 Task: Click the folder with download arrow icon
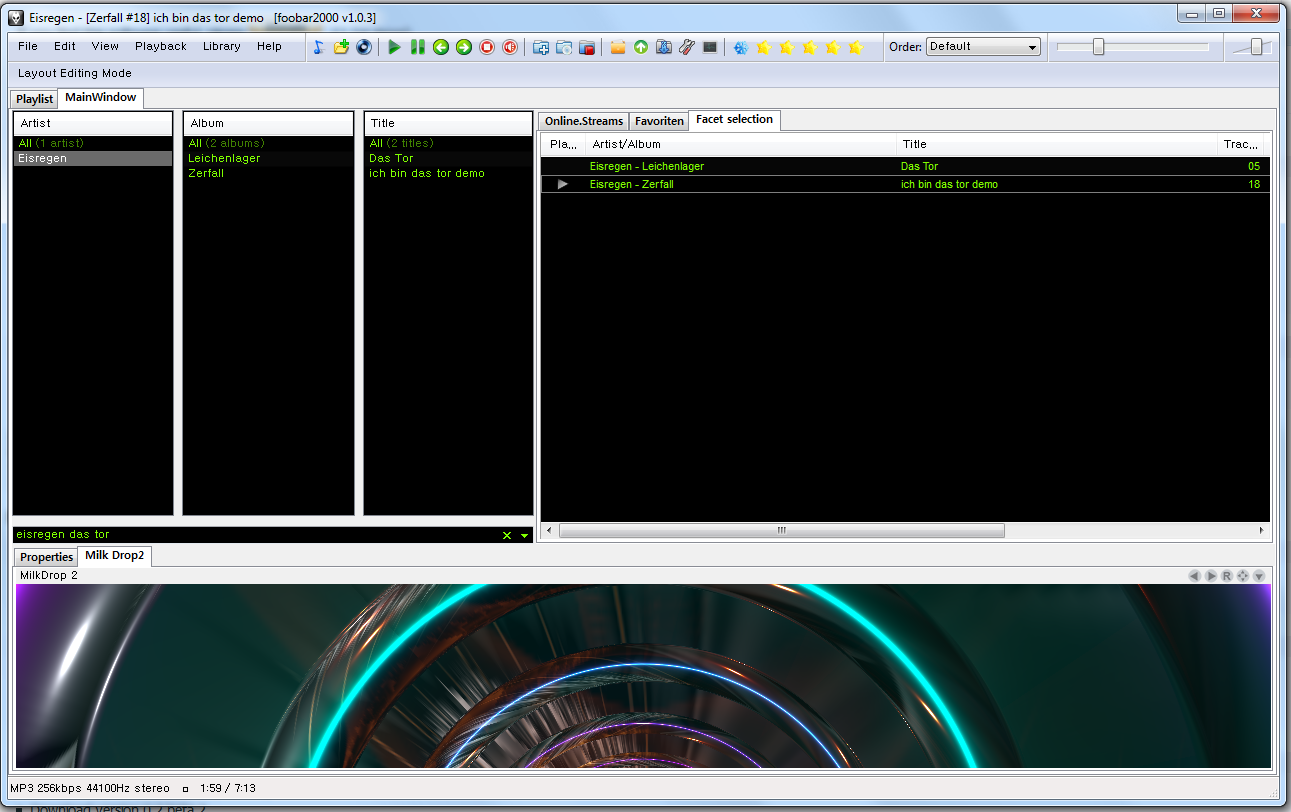click(664, 47)
